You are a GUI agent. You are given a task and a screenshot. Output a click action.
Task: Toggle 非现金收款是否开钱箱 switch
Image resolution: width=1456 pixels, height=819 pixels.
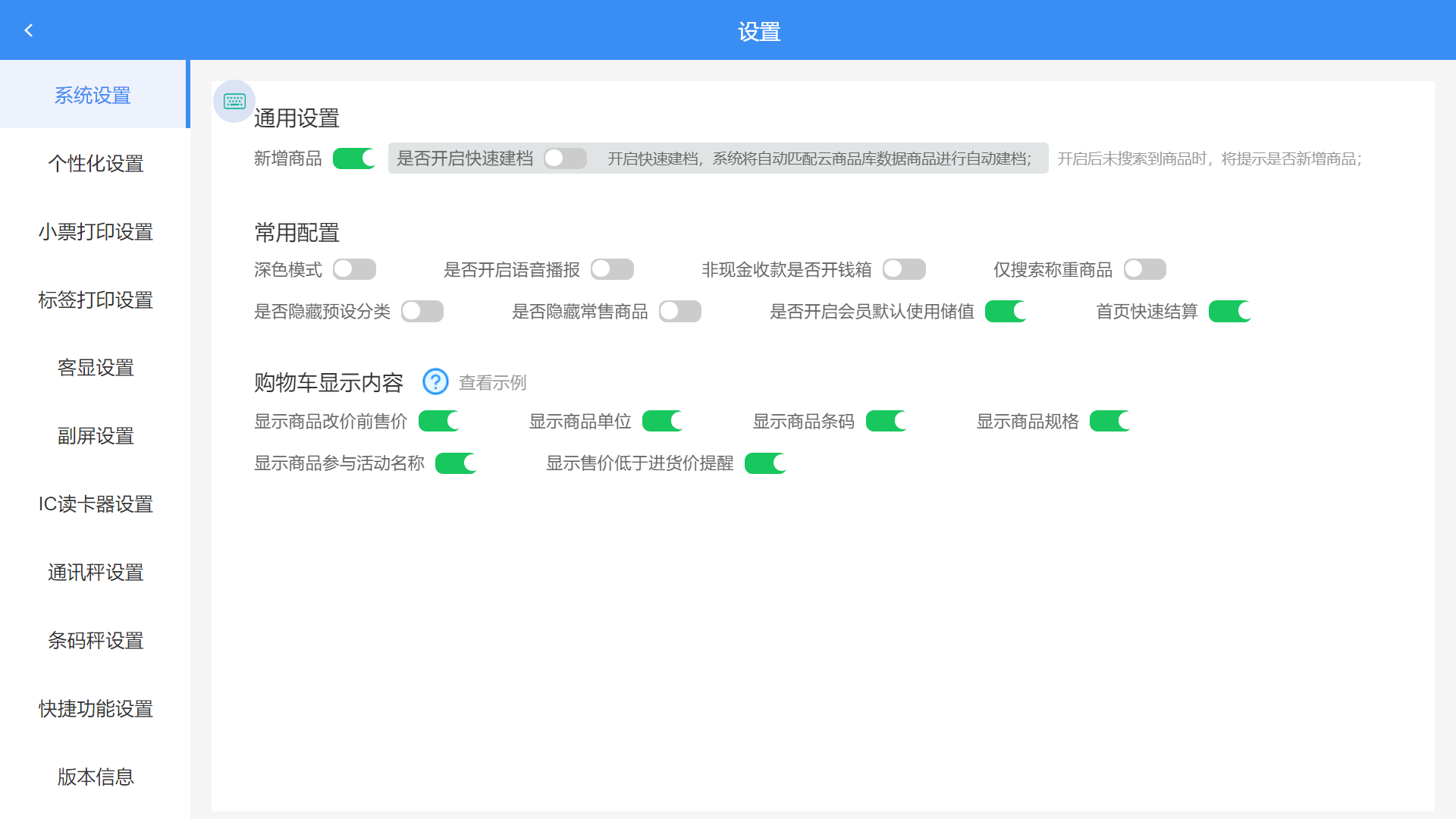point(904,269)
